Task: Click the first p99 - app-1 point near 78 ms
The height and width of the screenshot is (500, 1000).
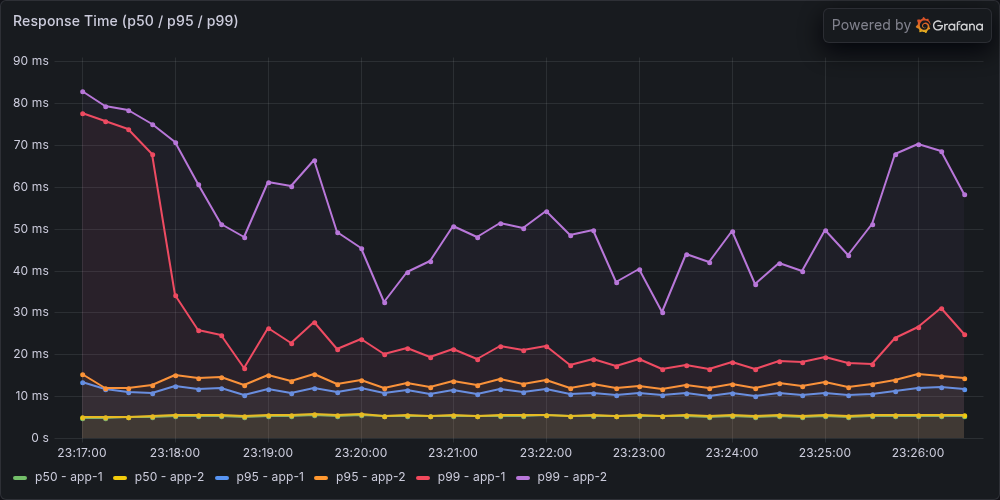Action: [82, 114]
